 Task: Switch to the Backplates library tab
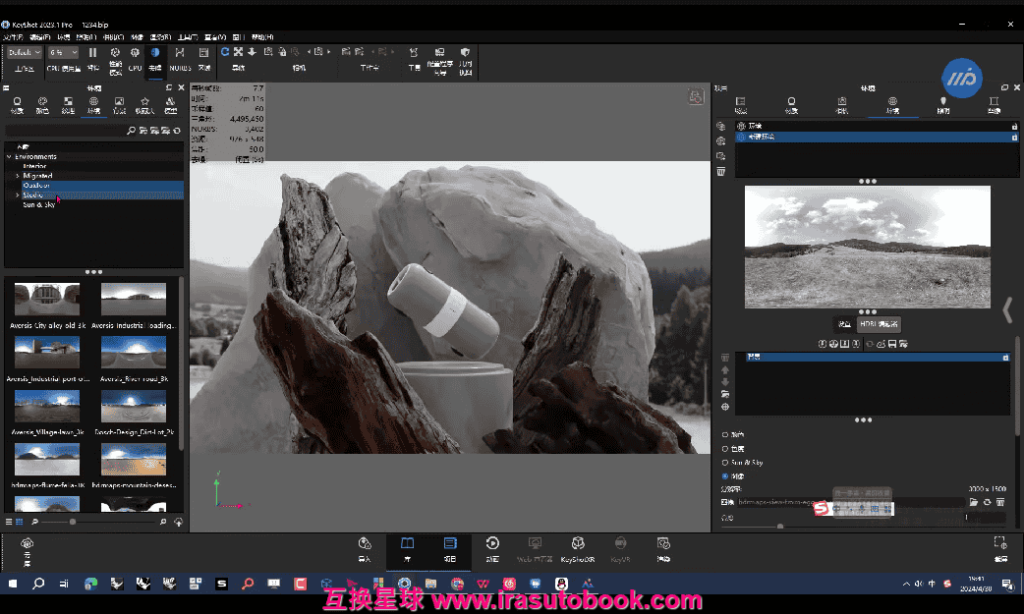[x=119, y=105]
